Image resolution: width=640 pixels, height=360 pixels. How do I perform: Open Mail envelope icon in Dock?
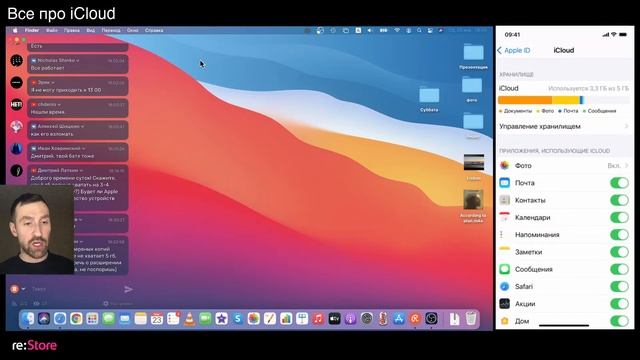click(125, 318)
